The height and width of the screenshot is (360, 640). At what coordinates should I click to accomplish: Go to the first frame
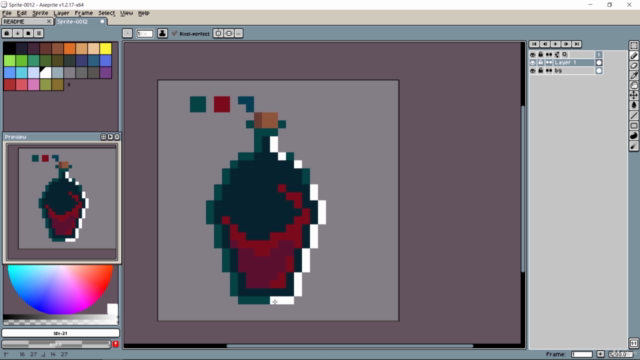coord(534,44)
